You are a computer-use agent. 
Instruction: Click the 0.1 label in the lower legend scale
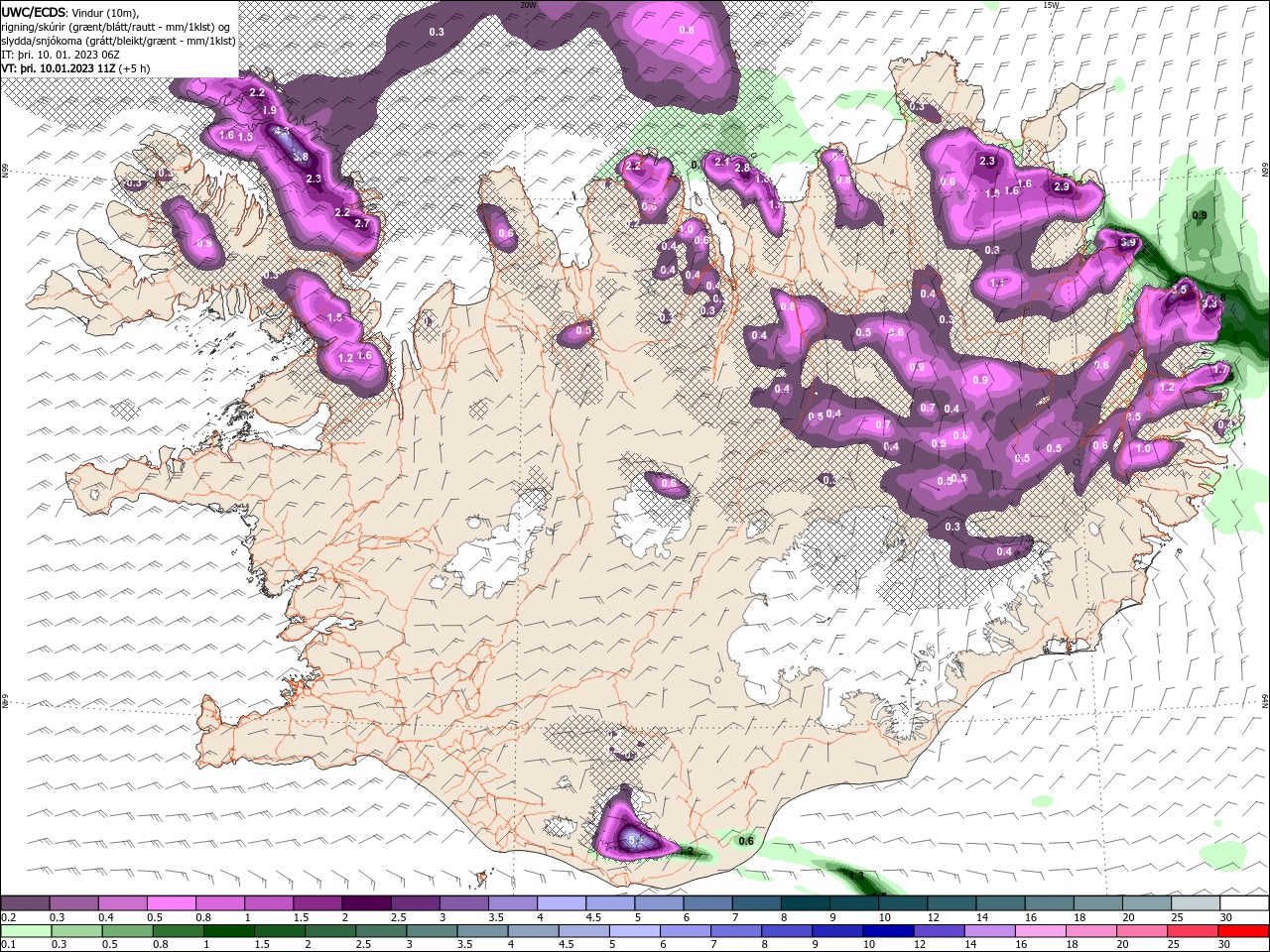click(x=8, y=944)
